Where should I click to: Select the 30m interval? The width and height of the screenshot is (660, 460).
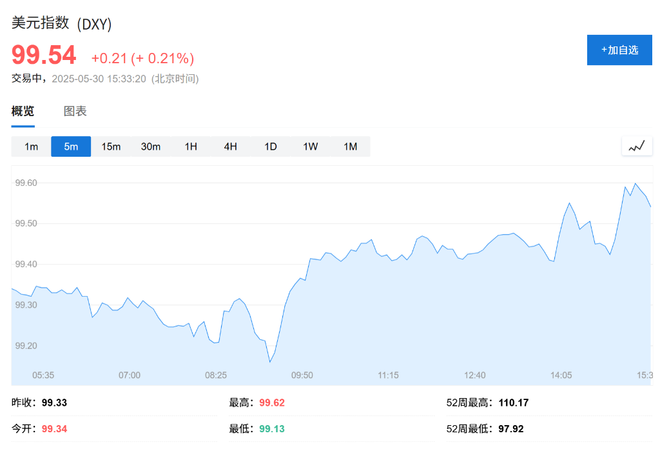[x=151, y=146]
